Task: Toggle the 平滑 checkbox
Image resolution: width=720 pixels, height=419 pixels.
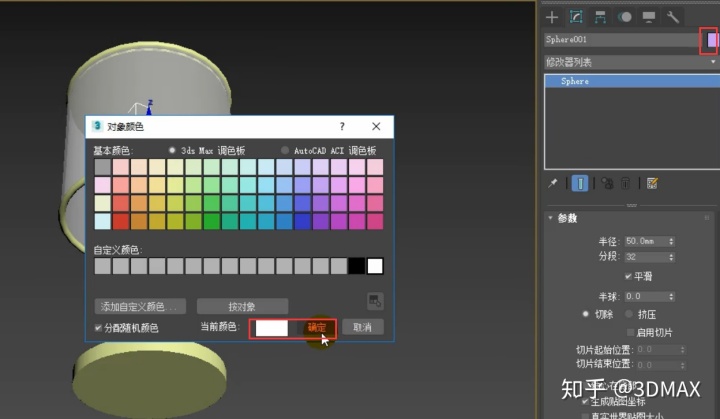Action: click(628, 276)
